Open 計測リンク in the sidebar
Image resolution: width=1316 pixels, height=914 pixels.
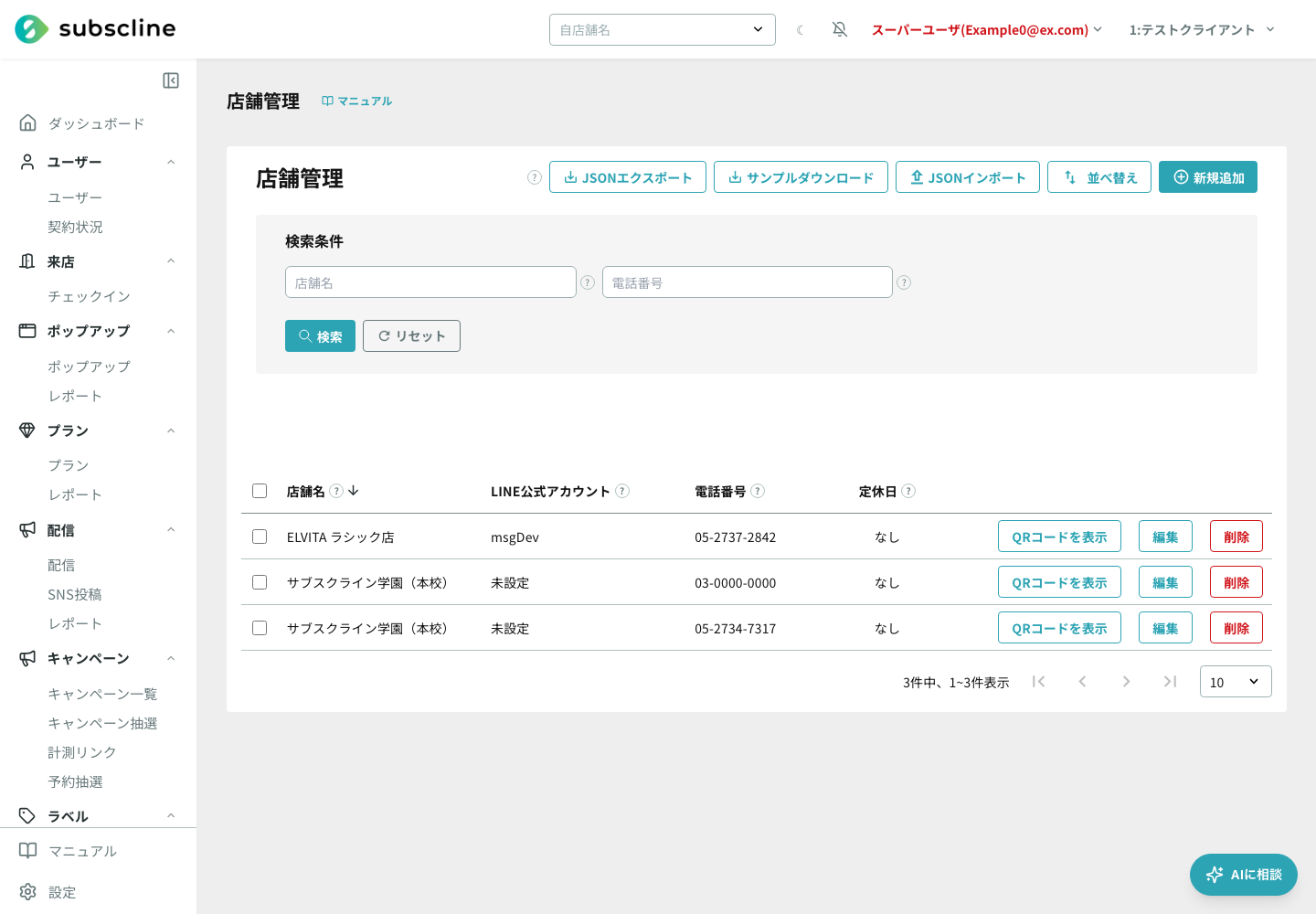point(82,752)
